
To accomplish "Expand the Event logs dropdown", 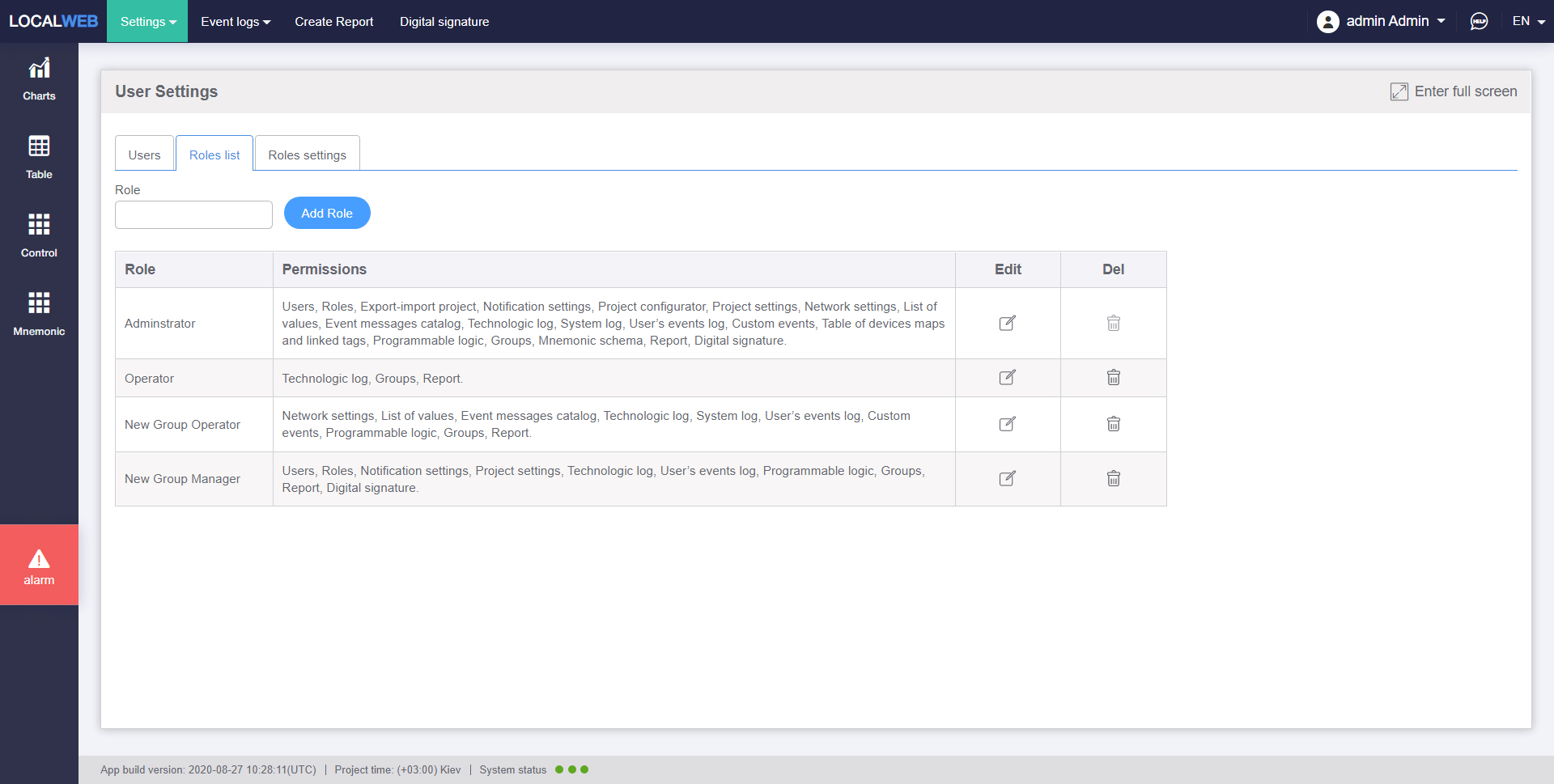I will 235,22.
